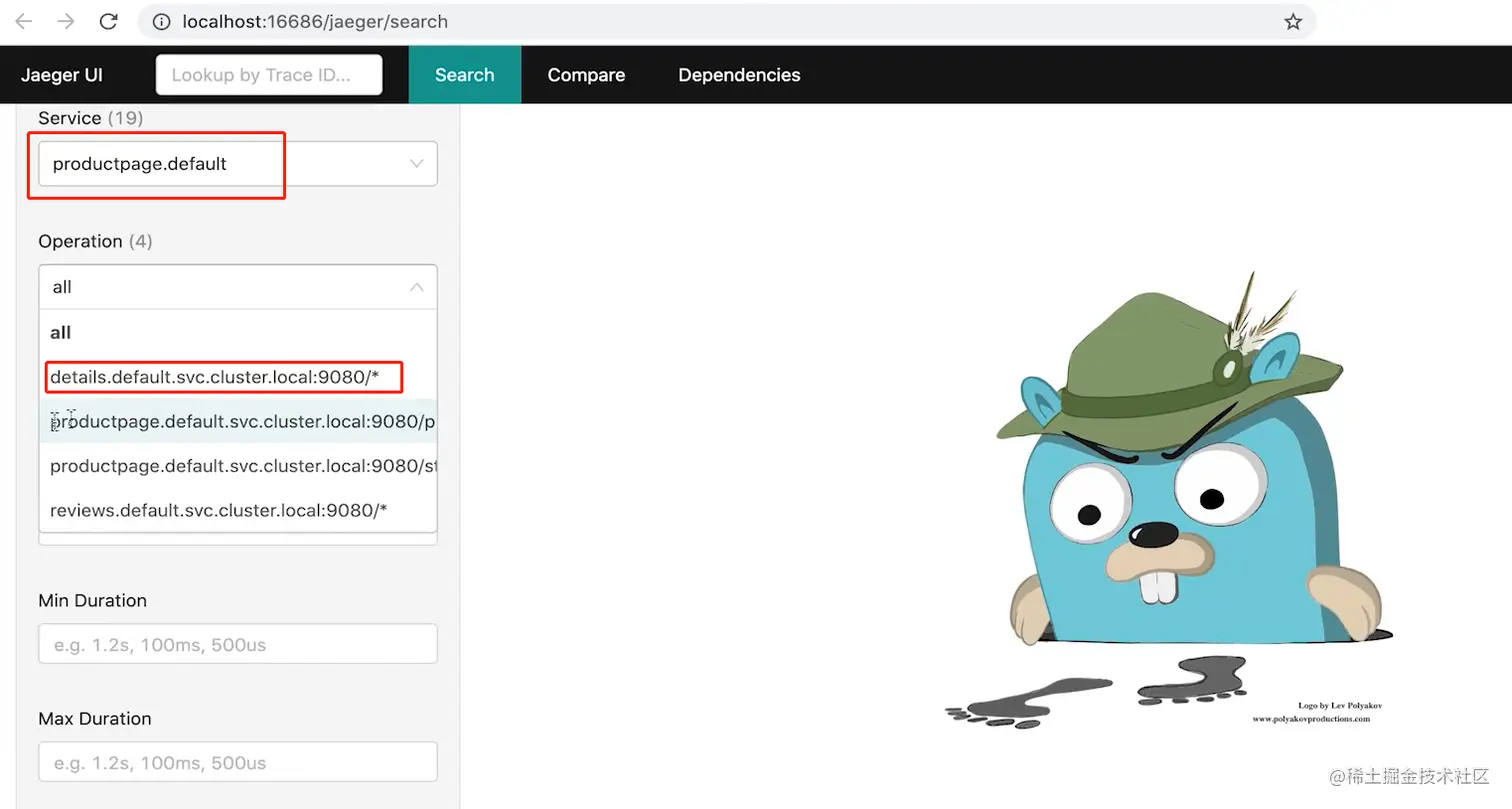Click the Service dropdown chevron arrow
The image size is (1512, 809).
417,164
